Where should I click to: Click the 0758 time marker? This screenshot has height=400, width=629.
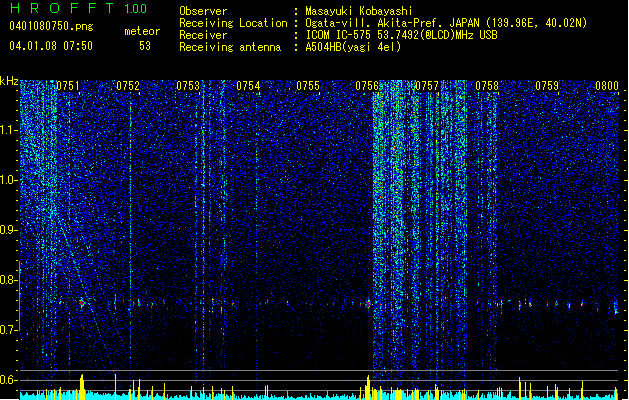point(487,86)
